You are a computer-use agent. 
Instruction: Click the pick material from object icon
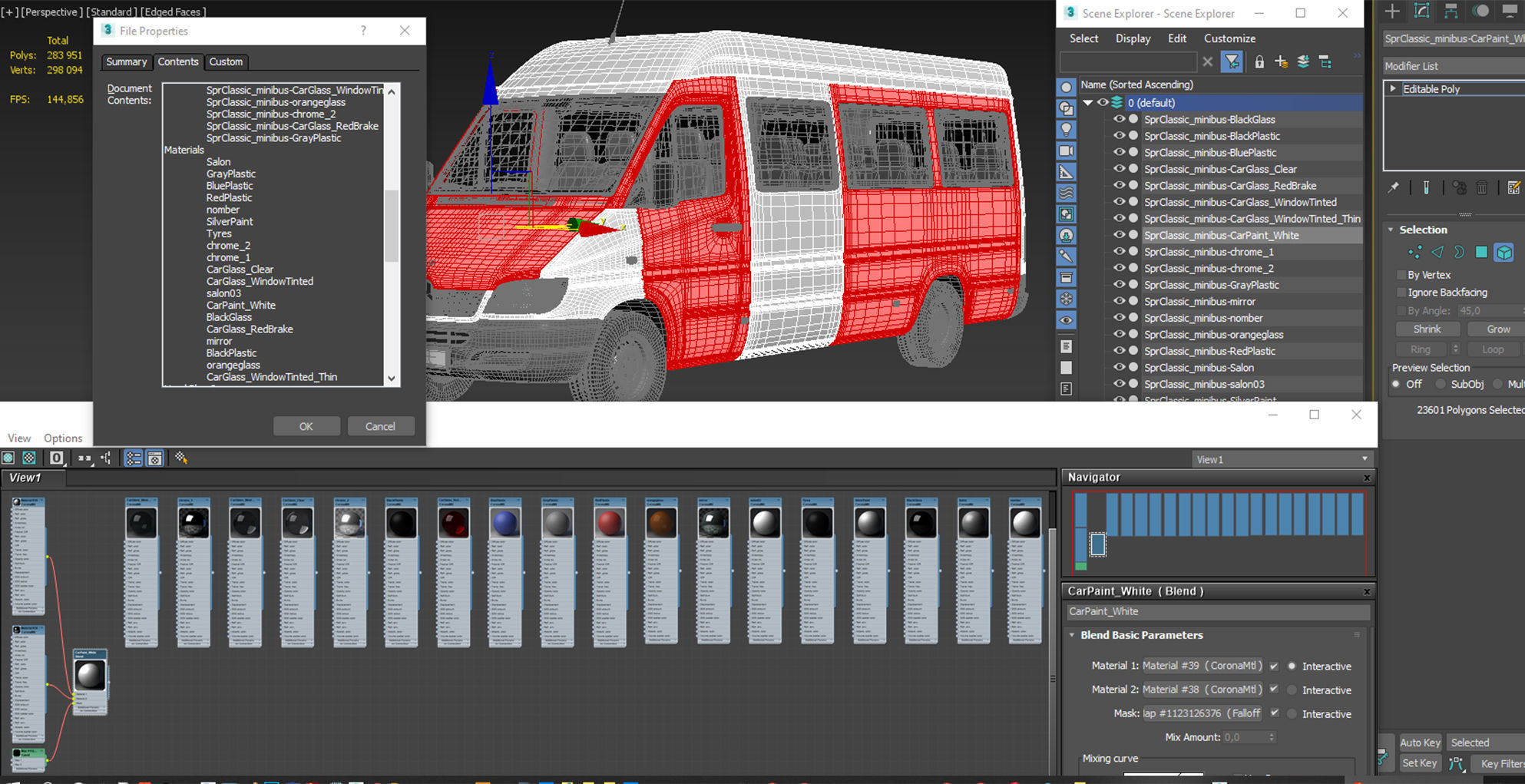click(181, 458)
